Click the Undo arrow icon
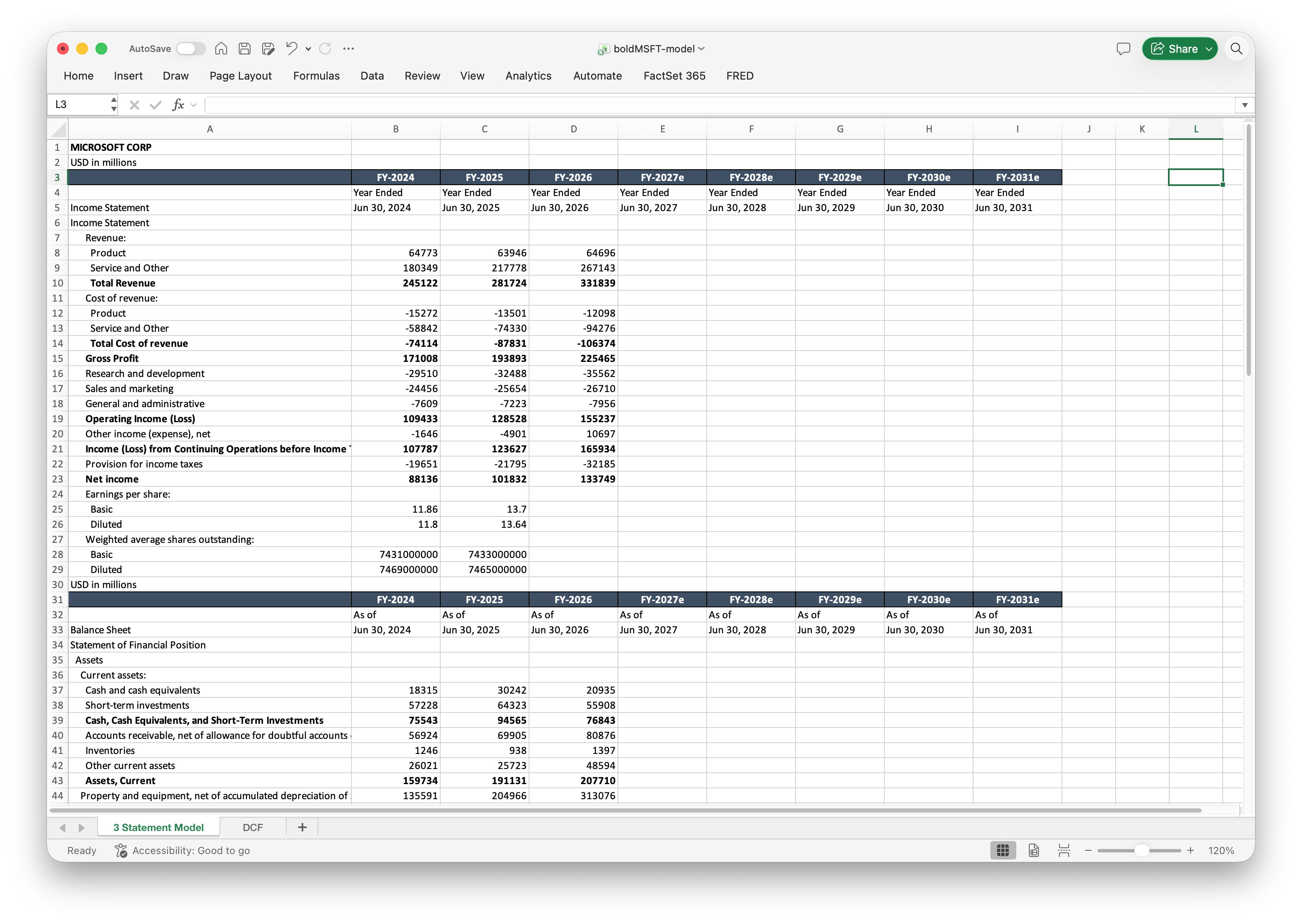The height and width of the screenshot is (924, 1302). [292, 49]
